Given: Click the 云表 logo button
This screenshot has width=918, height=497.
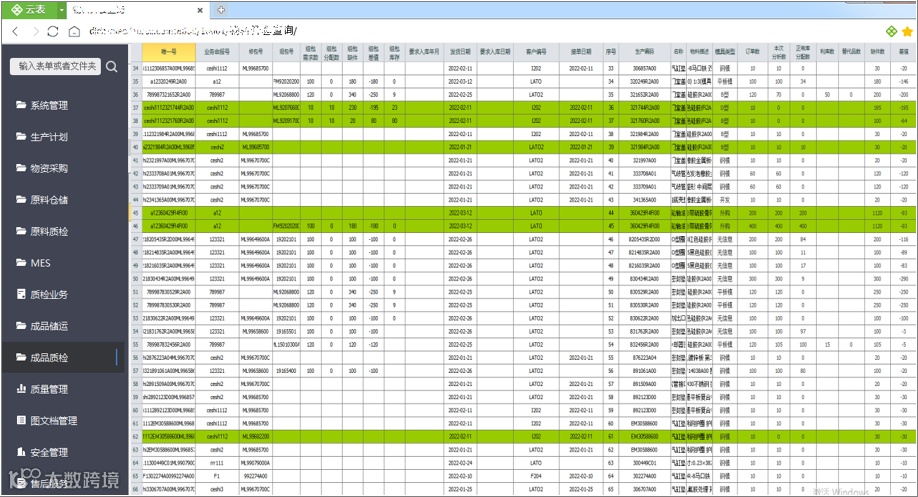Looking at the screenshot, I should click(x=29, y=10).
